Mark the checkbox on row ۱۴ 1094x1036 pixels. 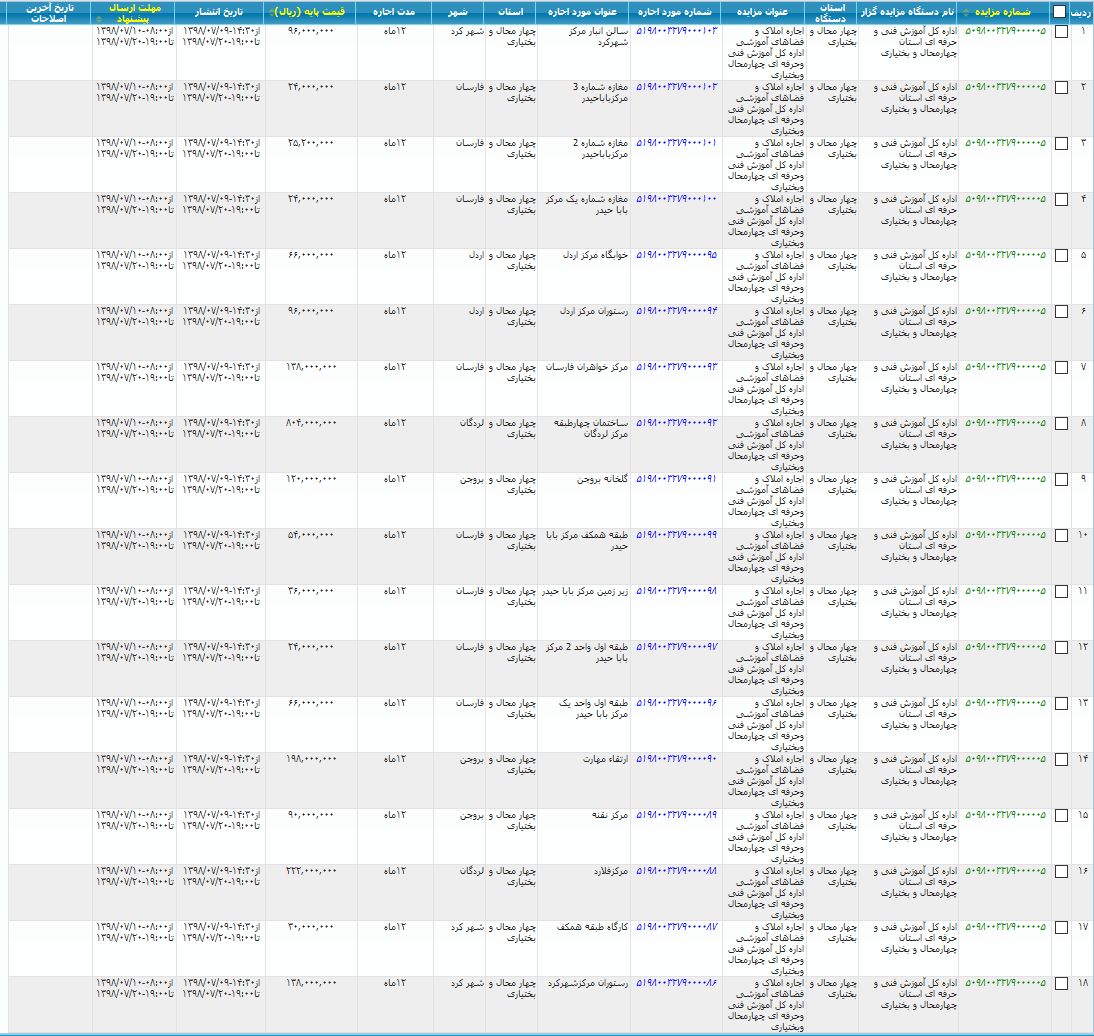[1061, 759]
